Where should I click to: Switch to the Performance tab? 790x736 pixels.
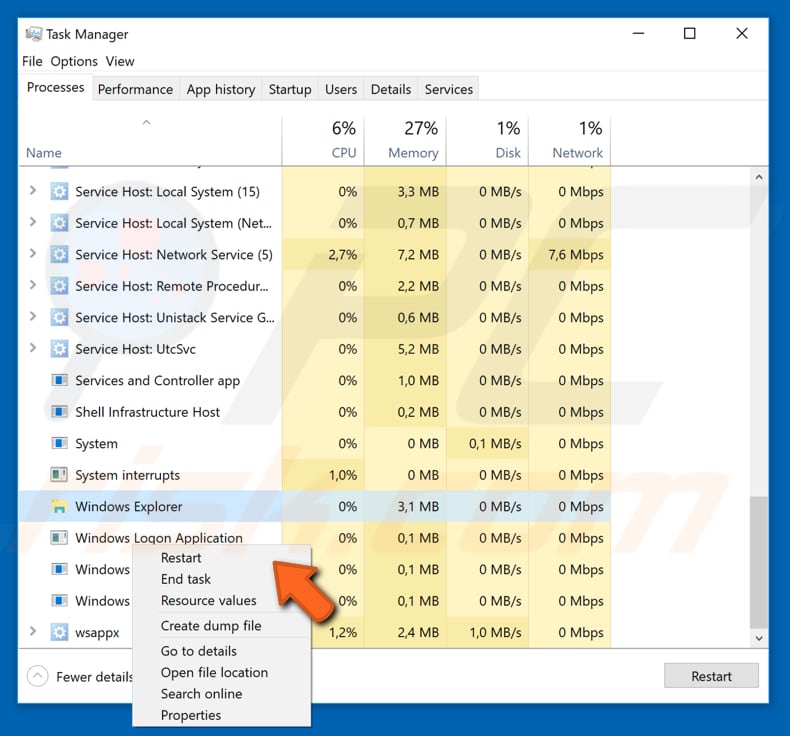[x=136, y=89]
